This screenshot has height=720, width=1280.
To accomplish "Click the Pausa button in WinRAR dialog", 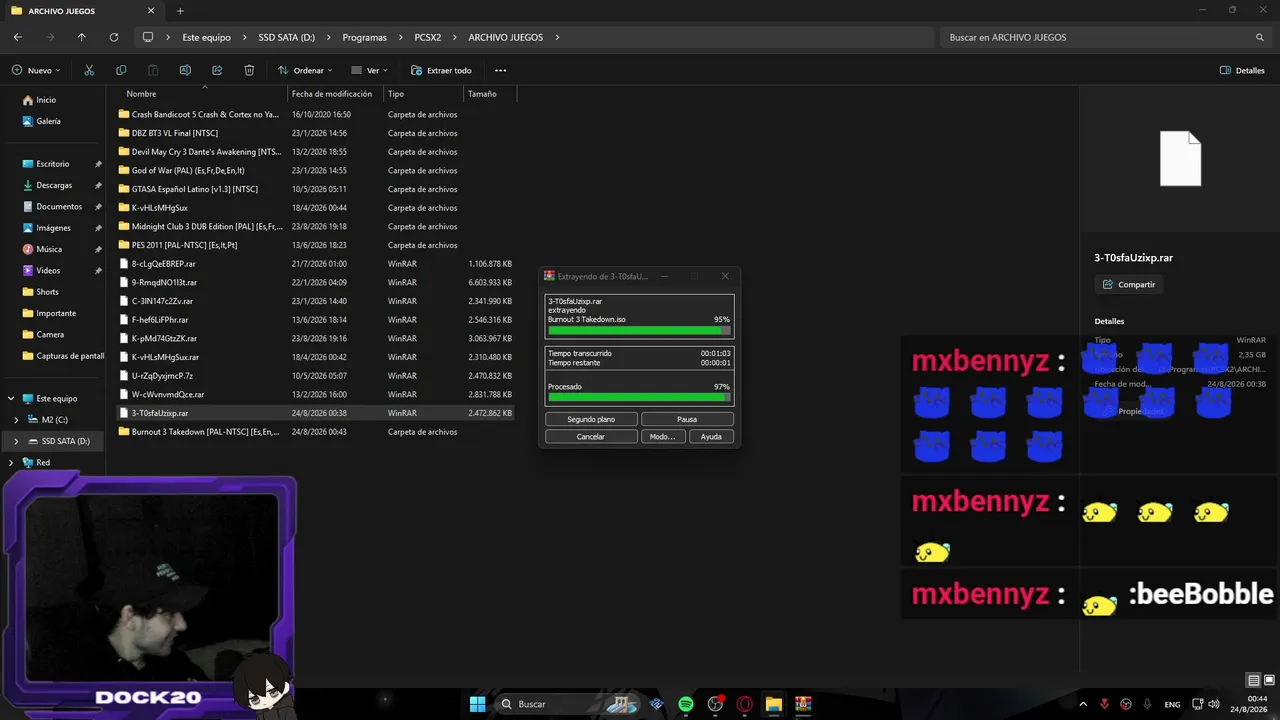I will (x=687, y=419).
